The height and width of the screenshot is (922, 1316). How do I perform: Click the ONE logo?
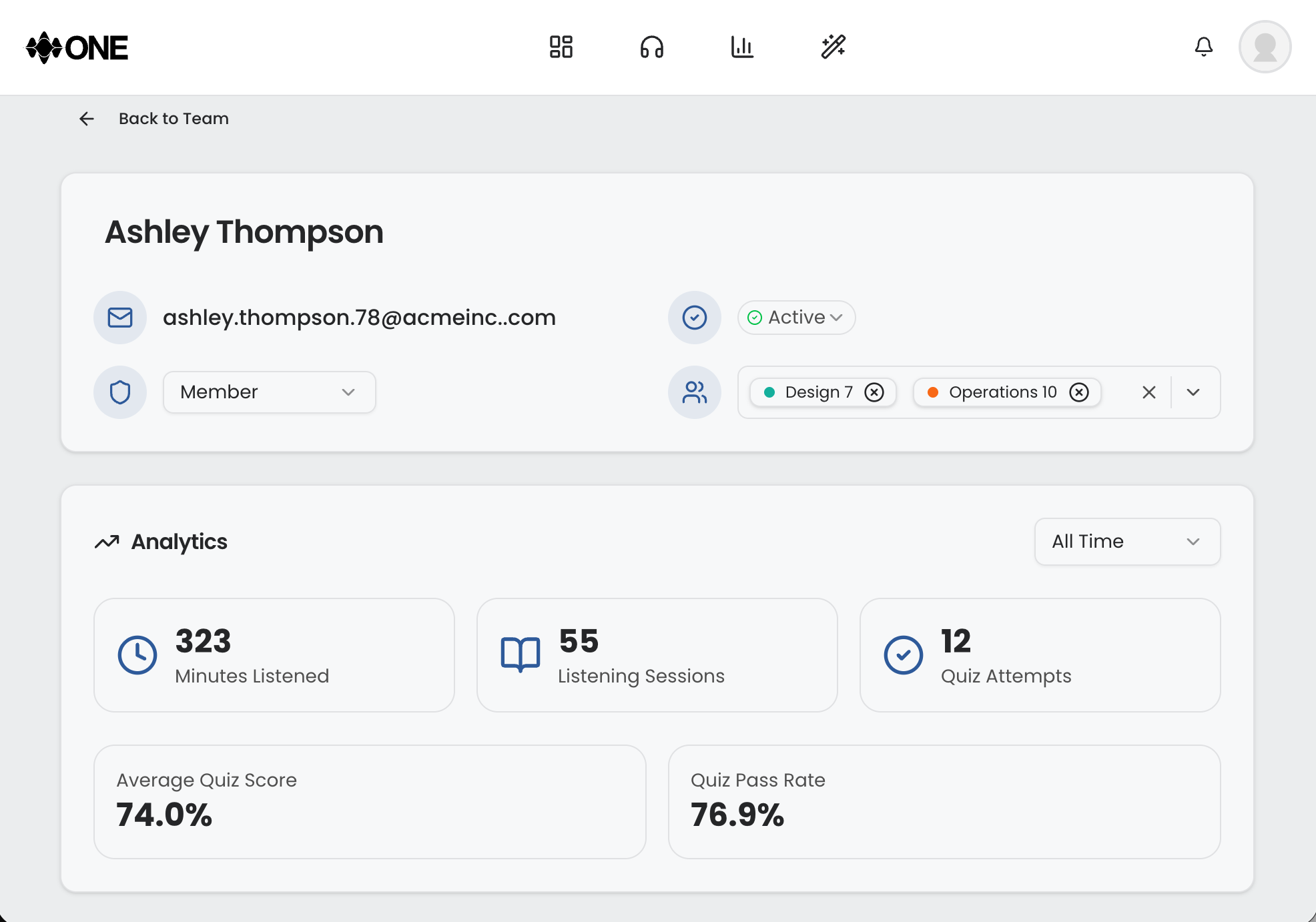pos(77,48)
